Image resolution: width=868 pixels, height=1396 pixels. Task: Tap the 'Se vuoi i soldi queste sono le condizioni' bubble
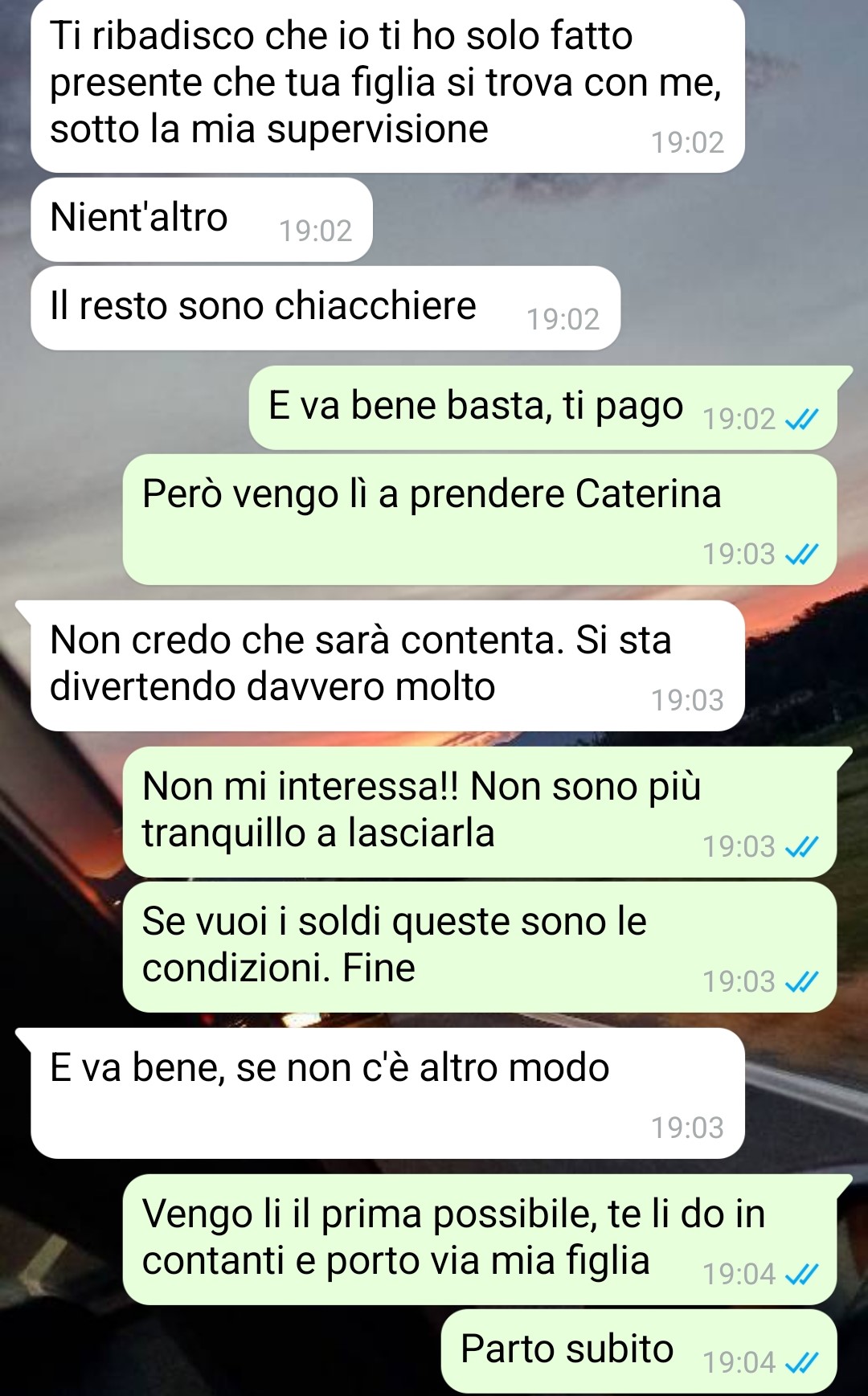[480, 947]
